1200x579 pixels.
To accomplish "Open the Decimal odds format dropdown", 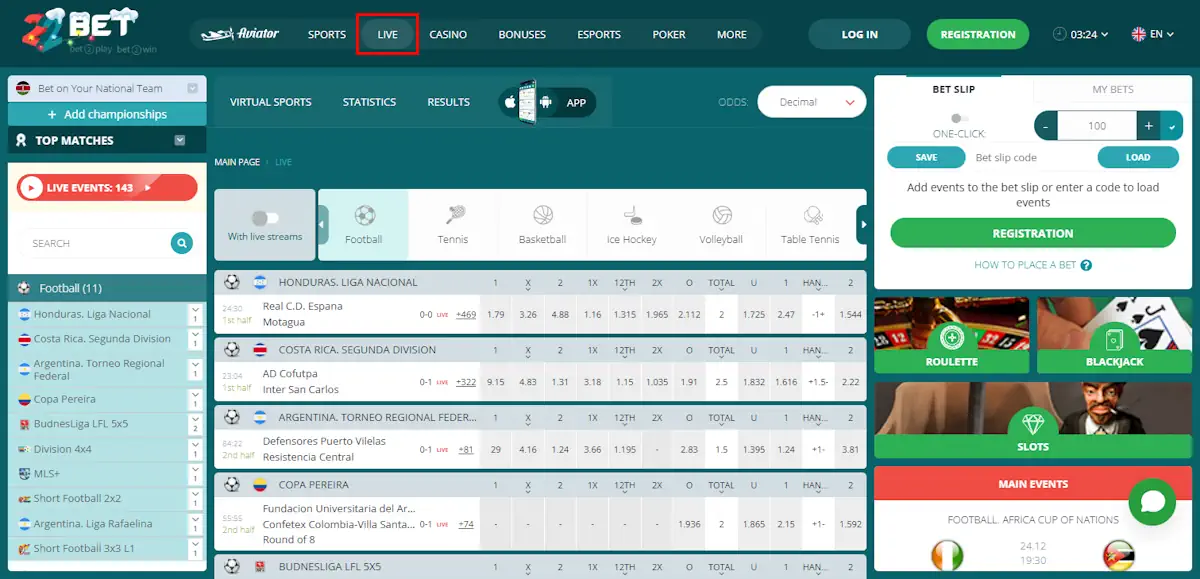I will point(811,101).
